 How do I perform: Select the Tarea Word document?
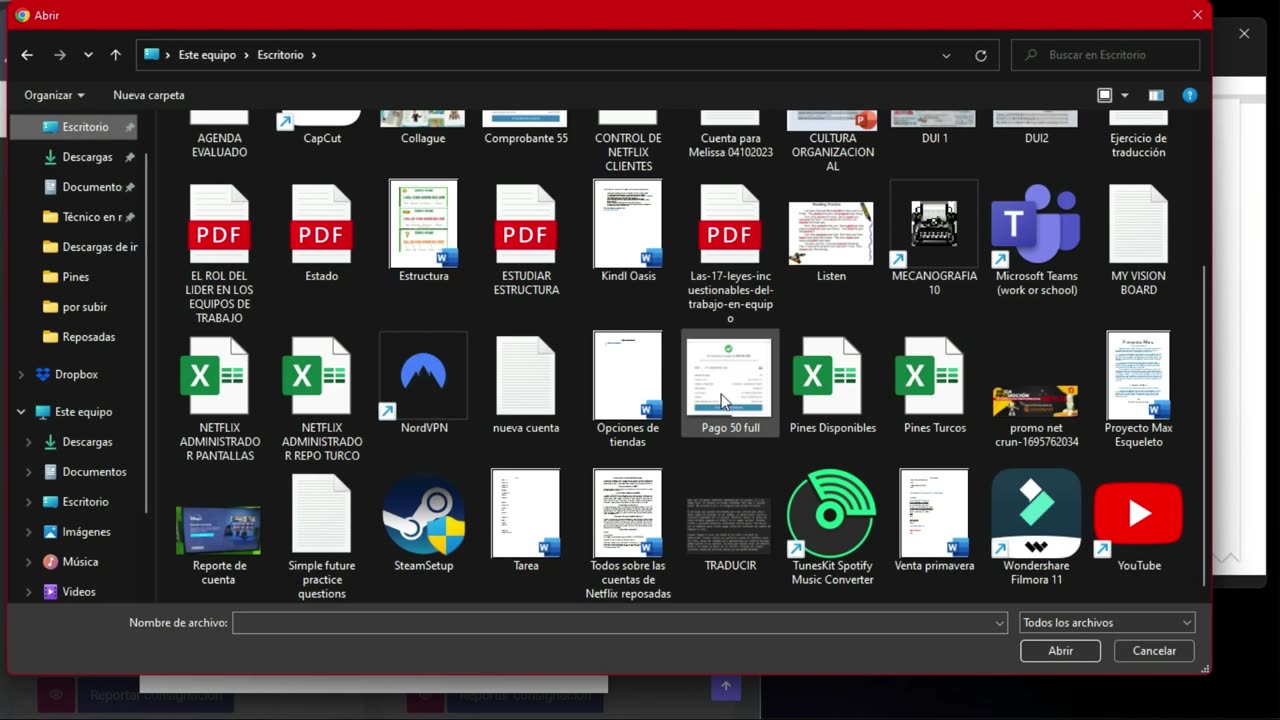click(525, 514)
